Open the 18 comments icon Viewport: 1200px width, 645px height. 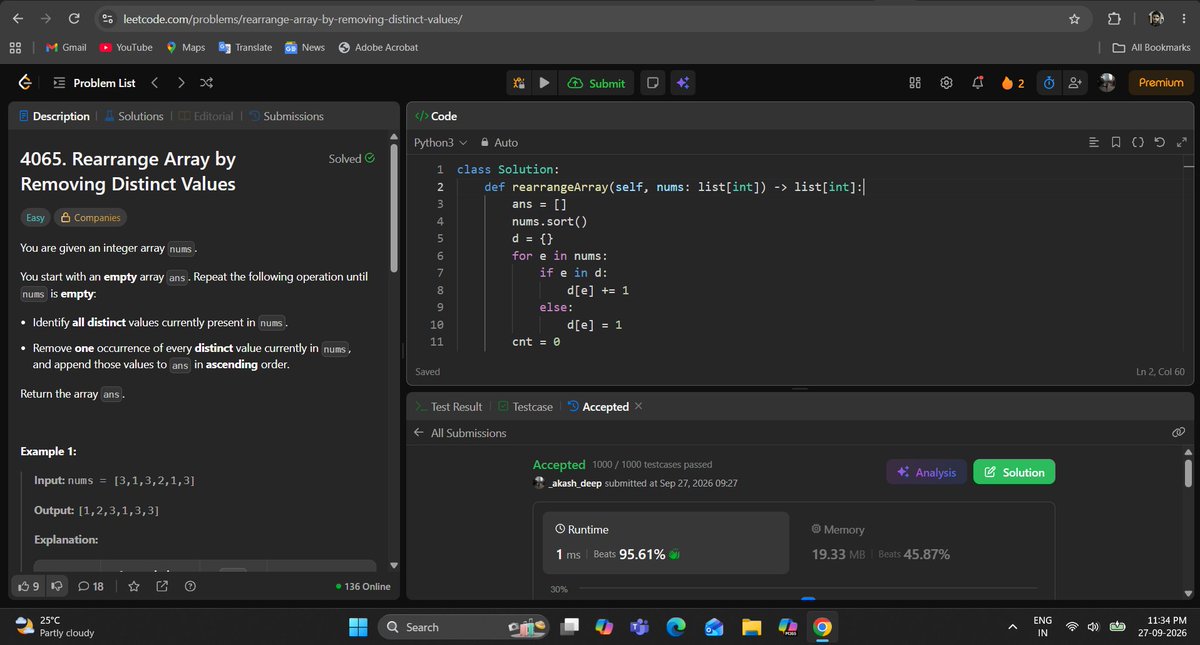(91, 586)
